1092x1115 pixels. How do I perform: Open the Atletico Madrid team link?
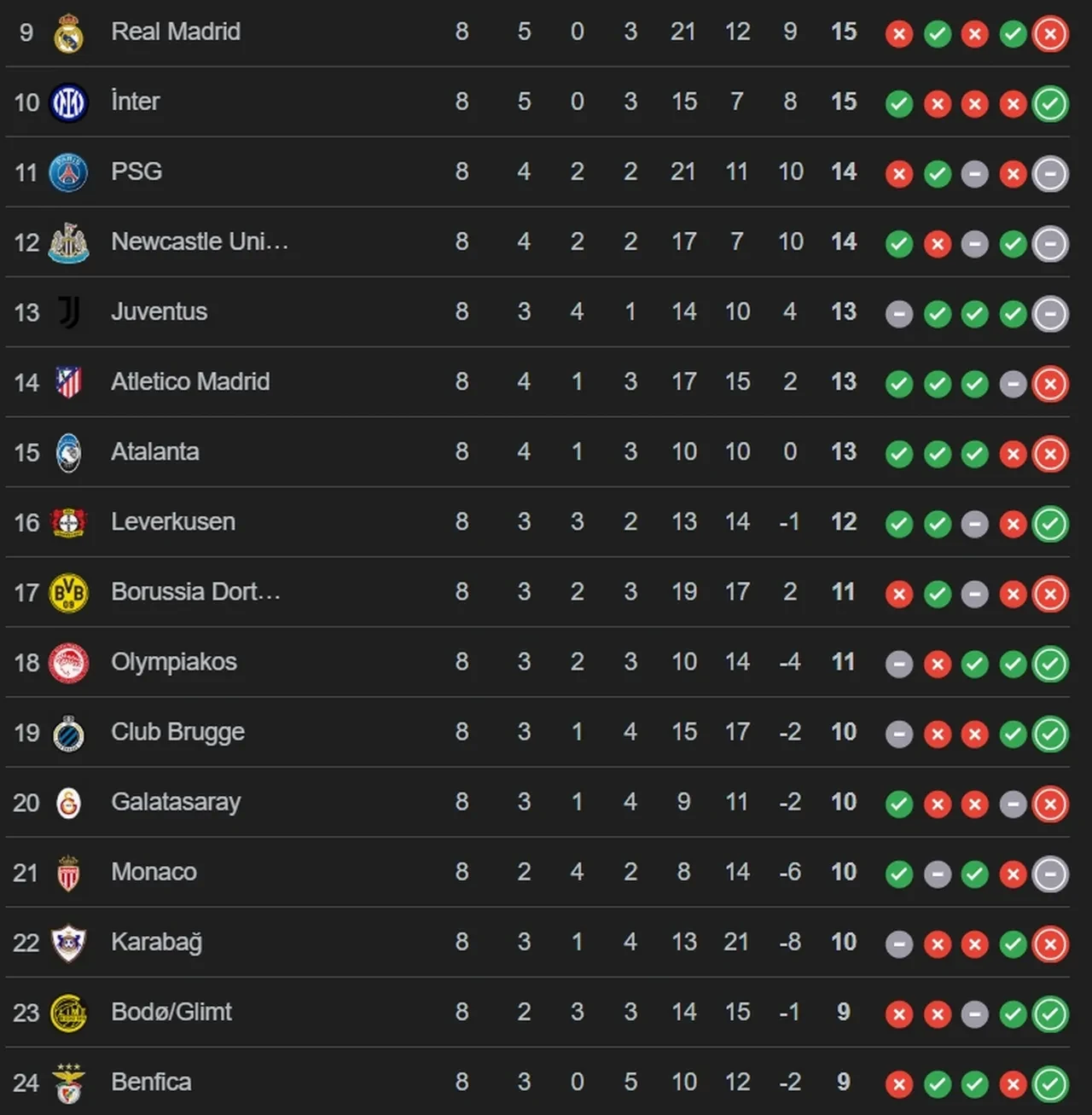(190, 382)
